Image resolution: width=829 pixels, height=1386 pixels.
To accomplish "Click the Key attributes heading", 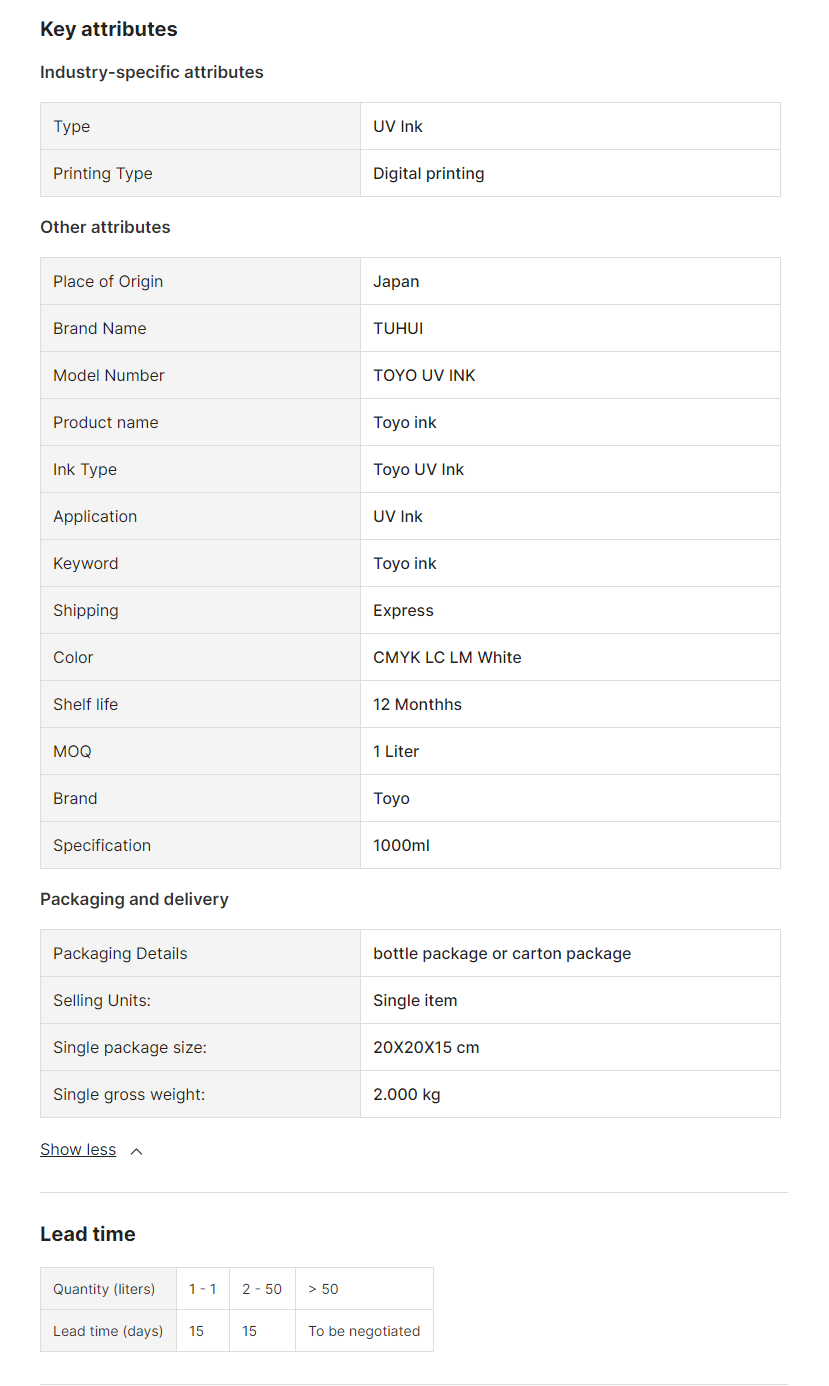I will [109, 29].
